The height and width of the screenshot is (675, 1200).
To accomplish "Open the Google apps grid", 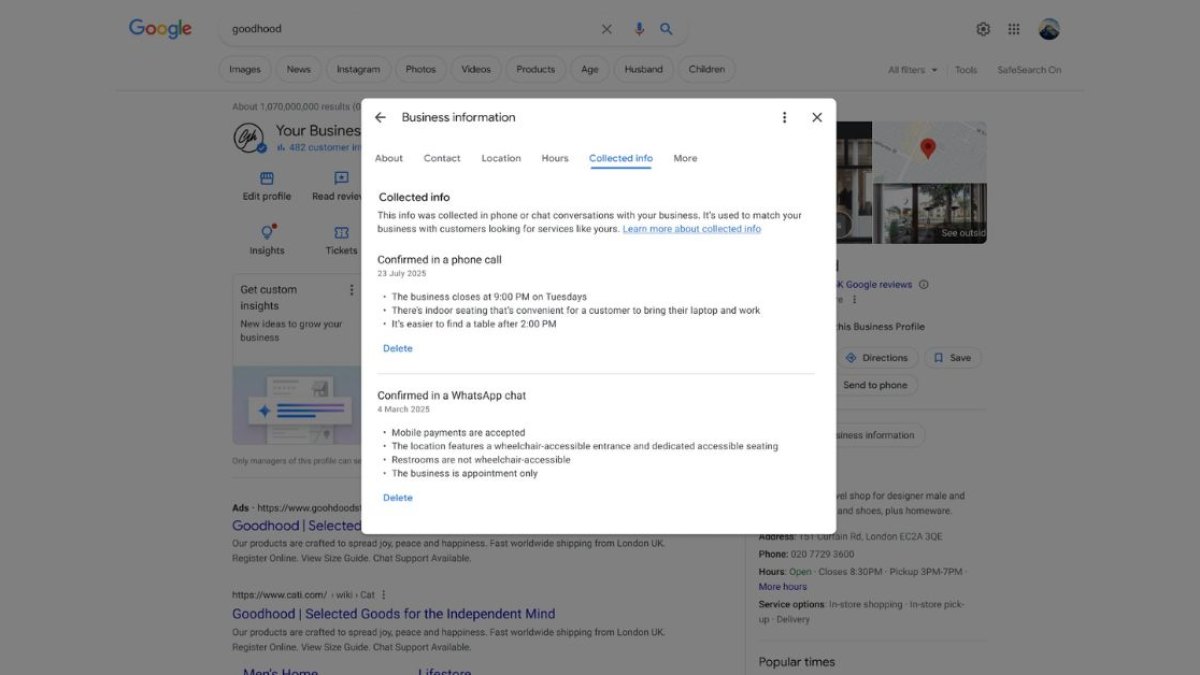I will (x=1014, y=29).
